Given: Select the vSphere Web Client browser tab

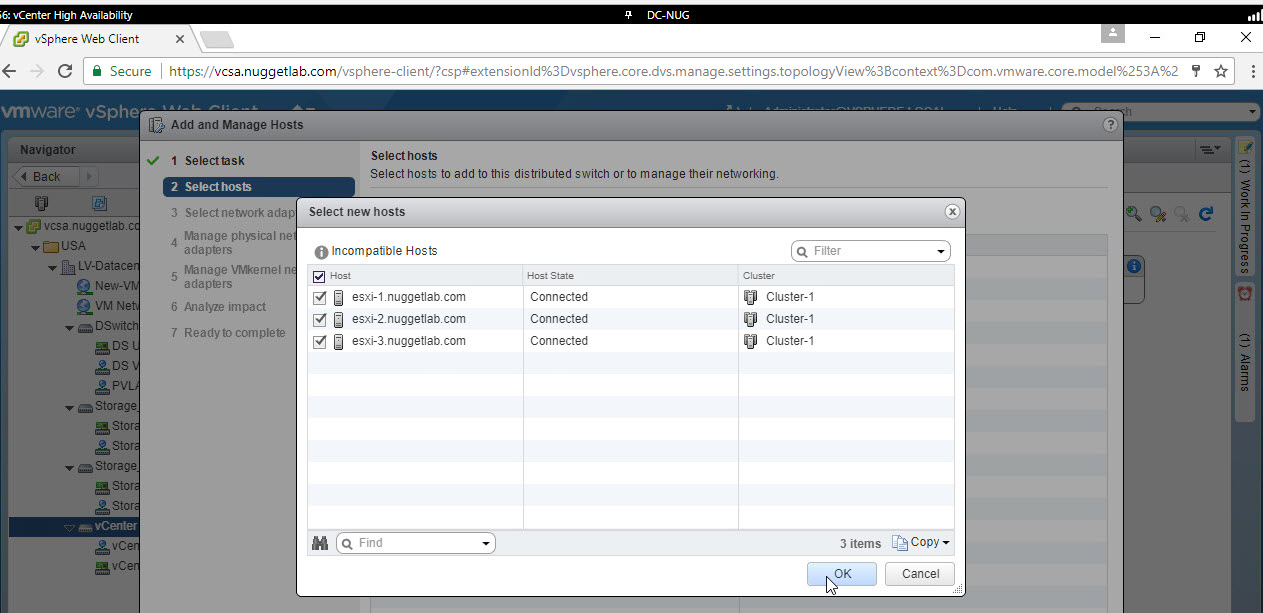Looking at the screenshot, I should 95,39.
